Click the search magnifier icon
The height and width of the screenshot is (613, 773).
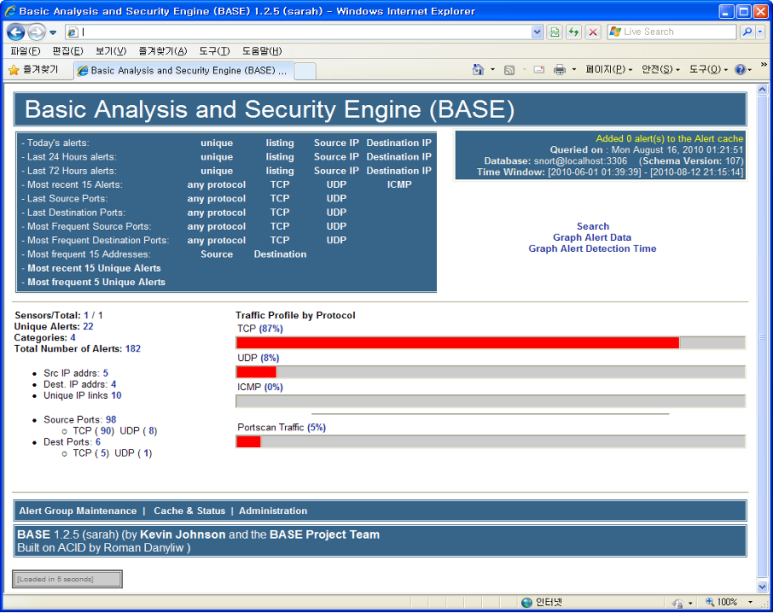(747, 32)
